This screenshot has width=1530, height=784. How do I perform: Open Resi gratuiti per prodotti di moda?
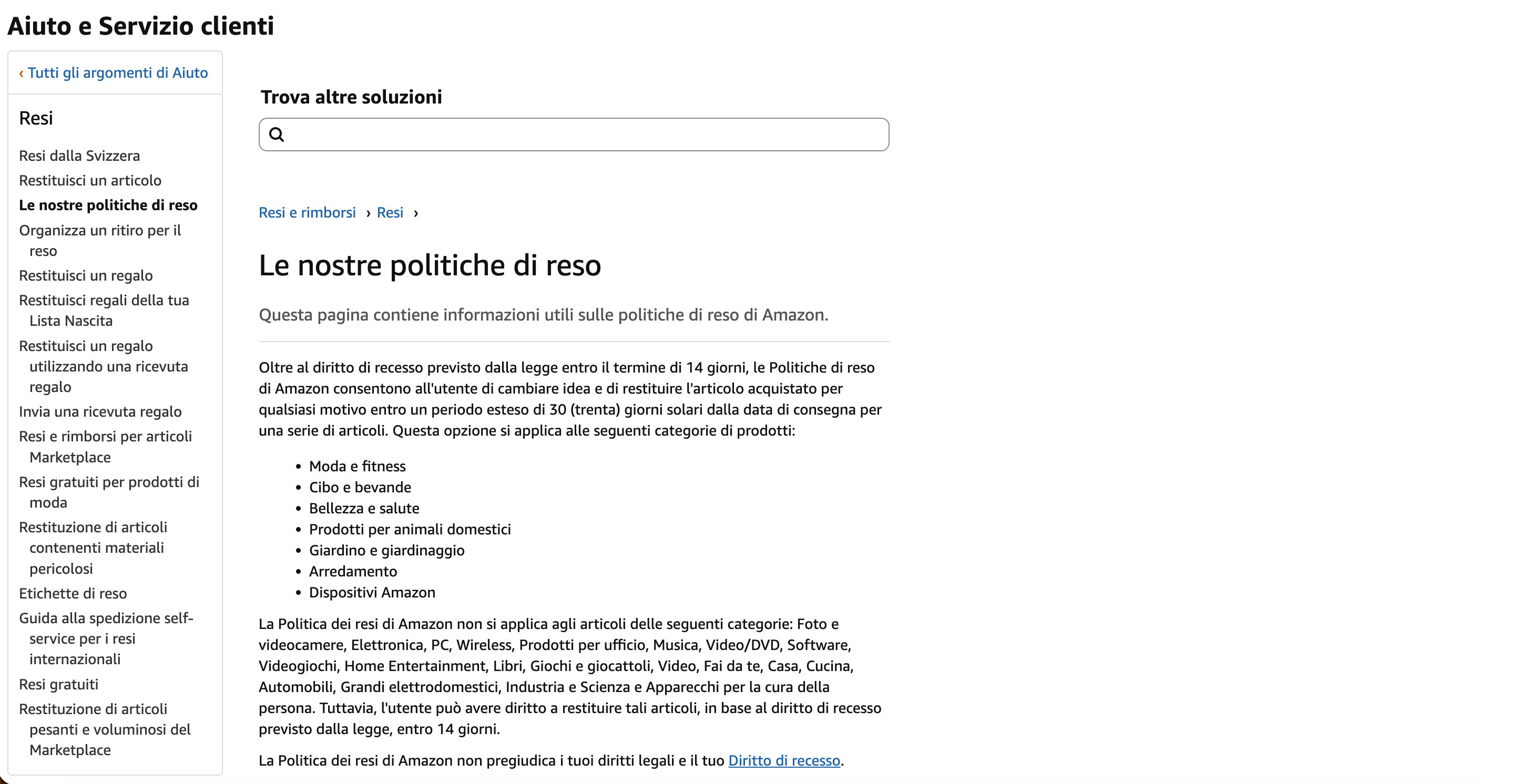pos(109,492)
